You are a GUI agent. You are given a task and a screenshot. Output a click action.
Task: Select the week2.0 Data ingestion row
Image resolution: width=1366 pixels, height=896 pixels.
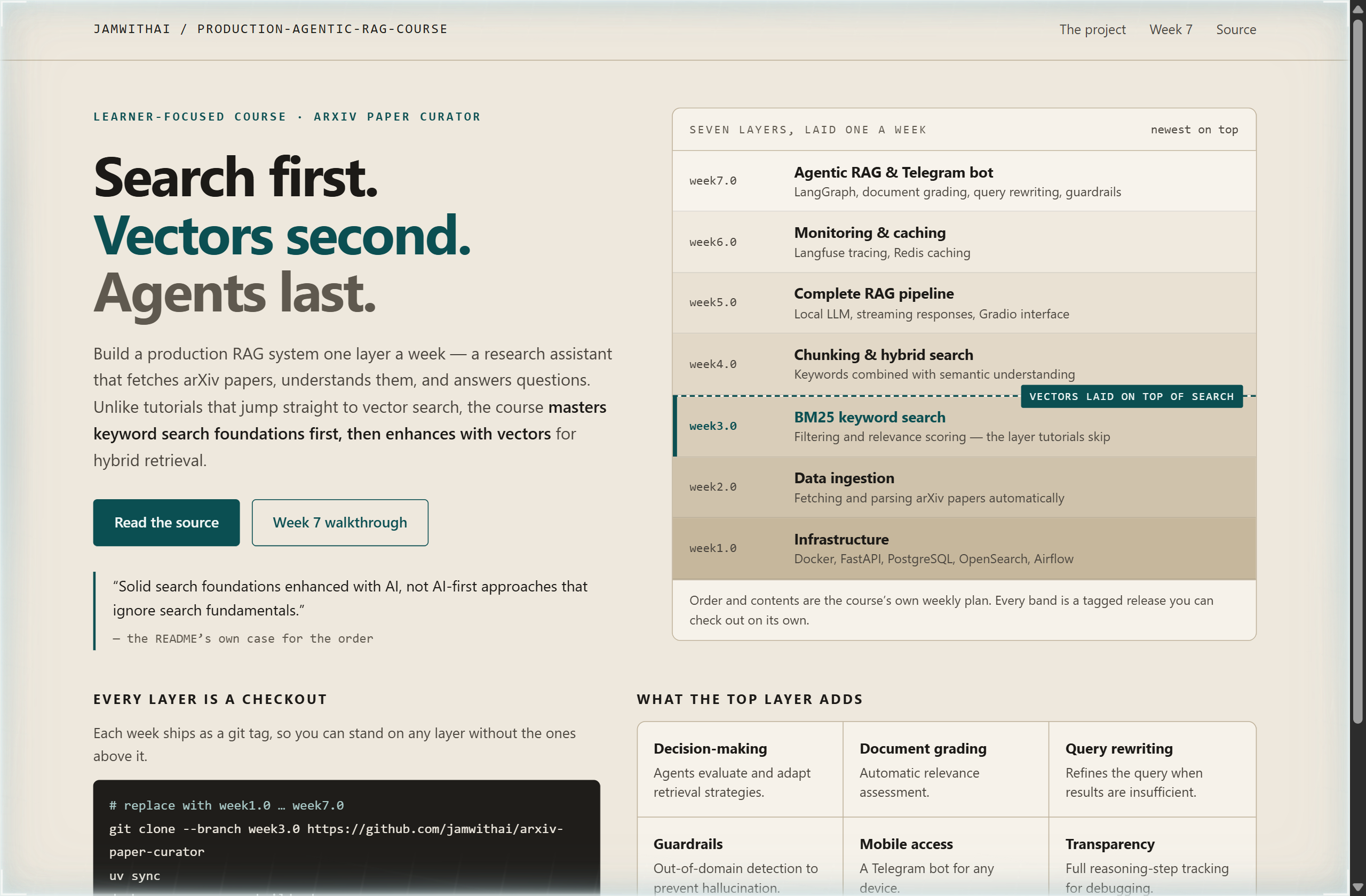(x=964, y=487)
